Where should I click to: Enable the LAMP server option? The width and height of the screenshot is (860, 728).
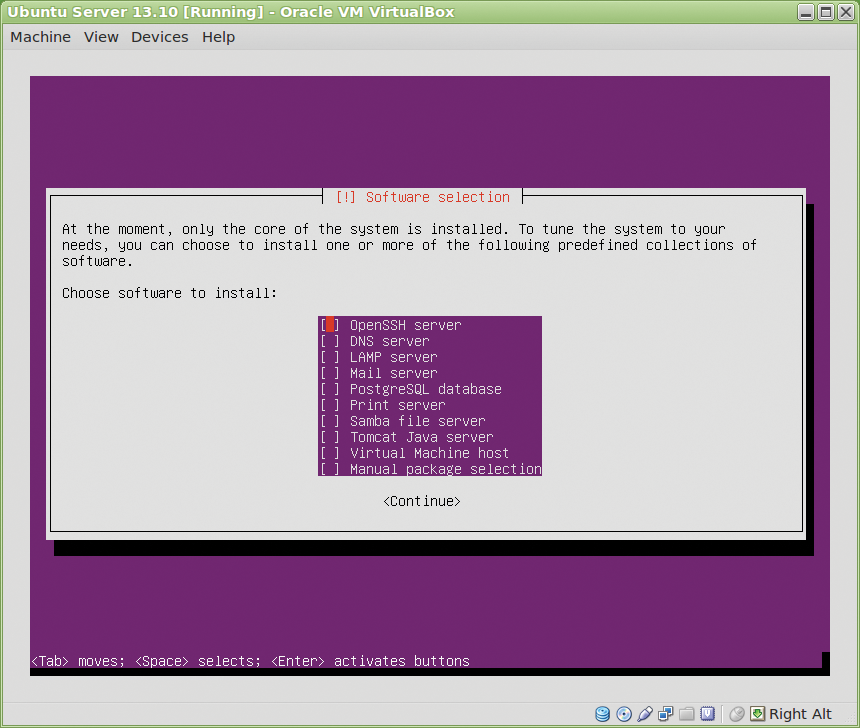(x=330, y=357)
